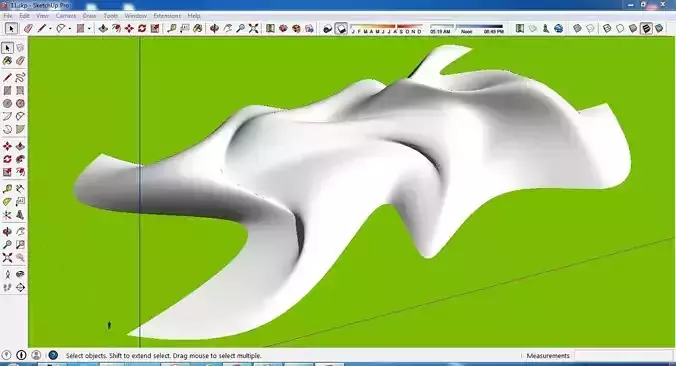
Task: Click Previous view icon in left palette
Action: click(x=20, y=257)
